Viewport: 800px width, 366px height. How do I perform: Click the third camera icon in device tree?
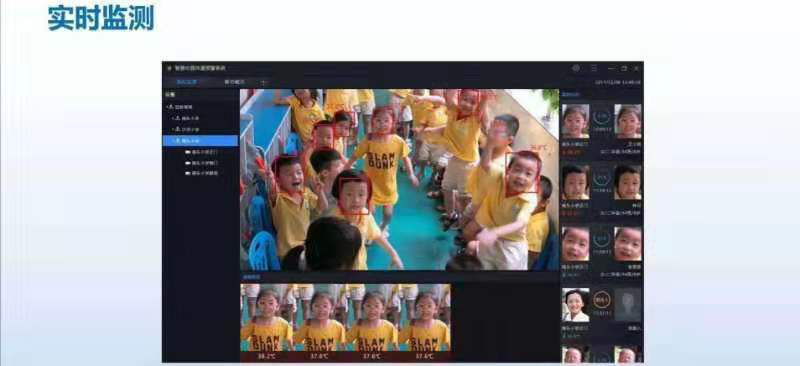coord(188,174)
